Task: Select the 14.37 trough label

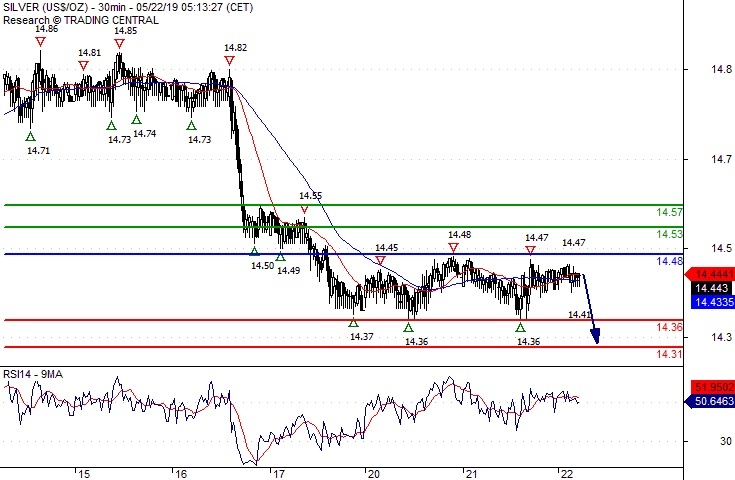Action: pos(362,337)
